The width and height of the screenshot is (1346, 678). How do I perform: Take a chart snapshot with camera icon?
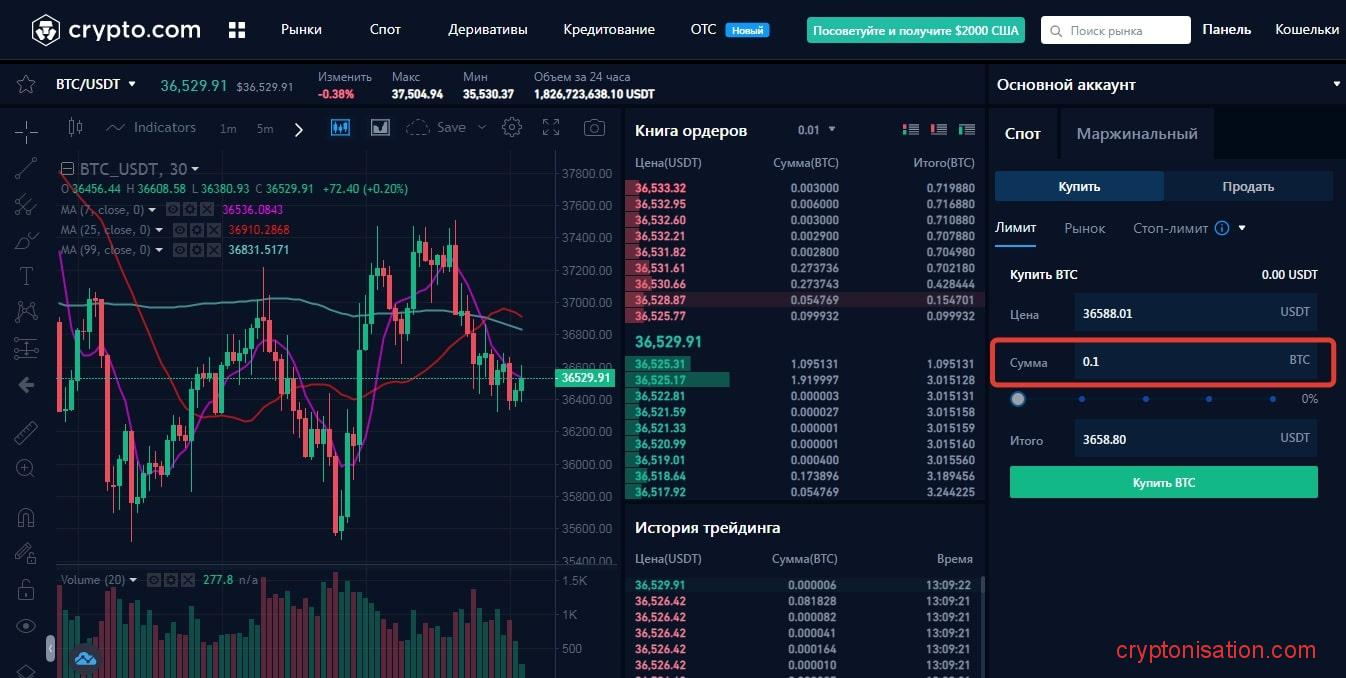[x=594, y=127]
